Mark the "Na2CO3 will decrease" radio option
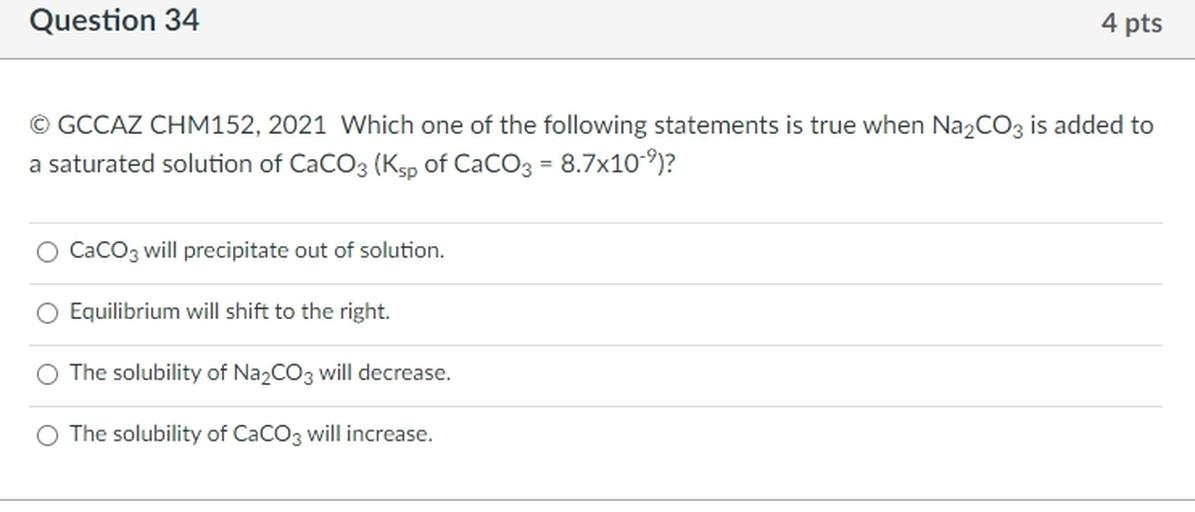 coord(47,374)
